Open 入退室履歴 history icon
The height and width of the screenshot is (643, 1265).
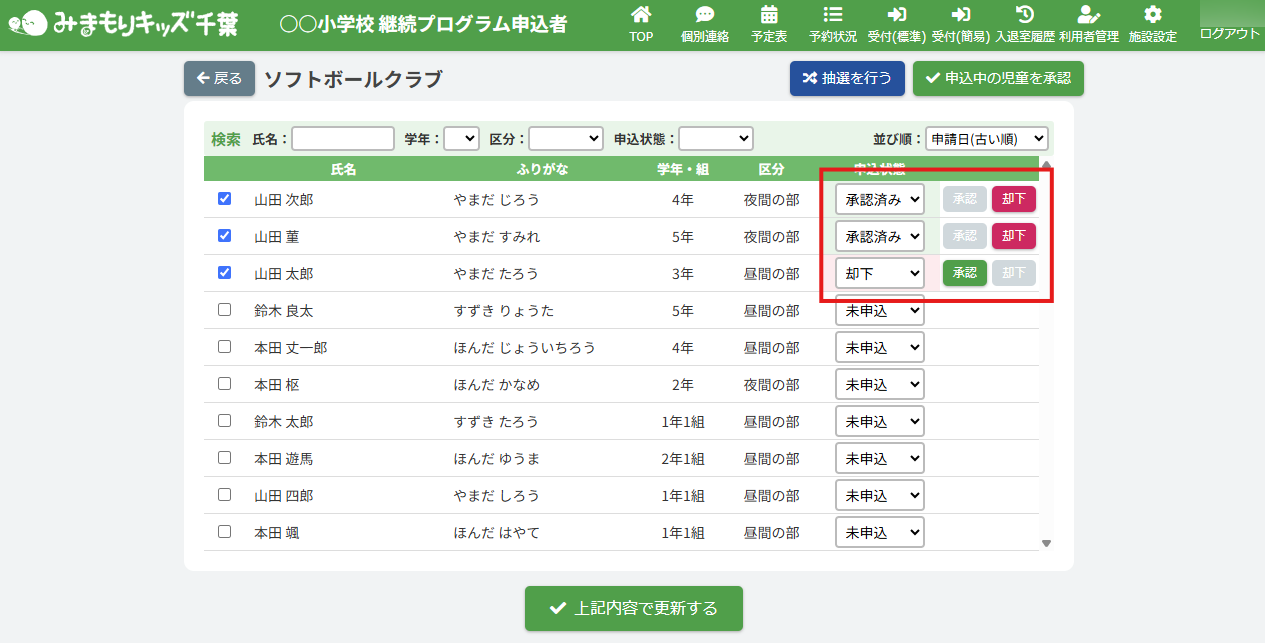1024,15
